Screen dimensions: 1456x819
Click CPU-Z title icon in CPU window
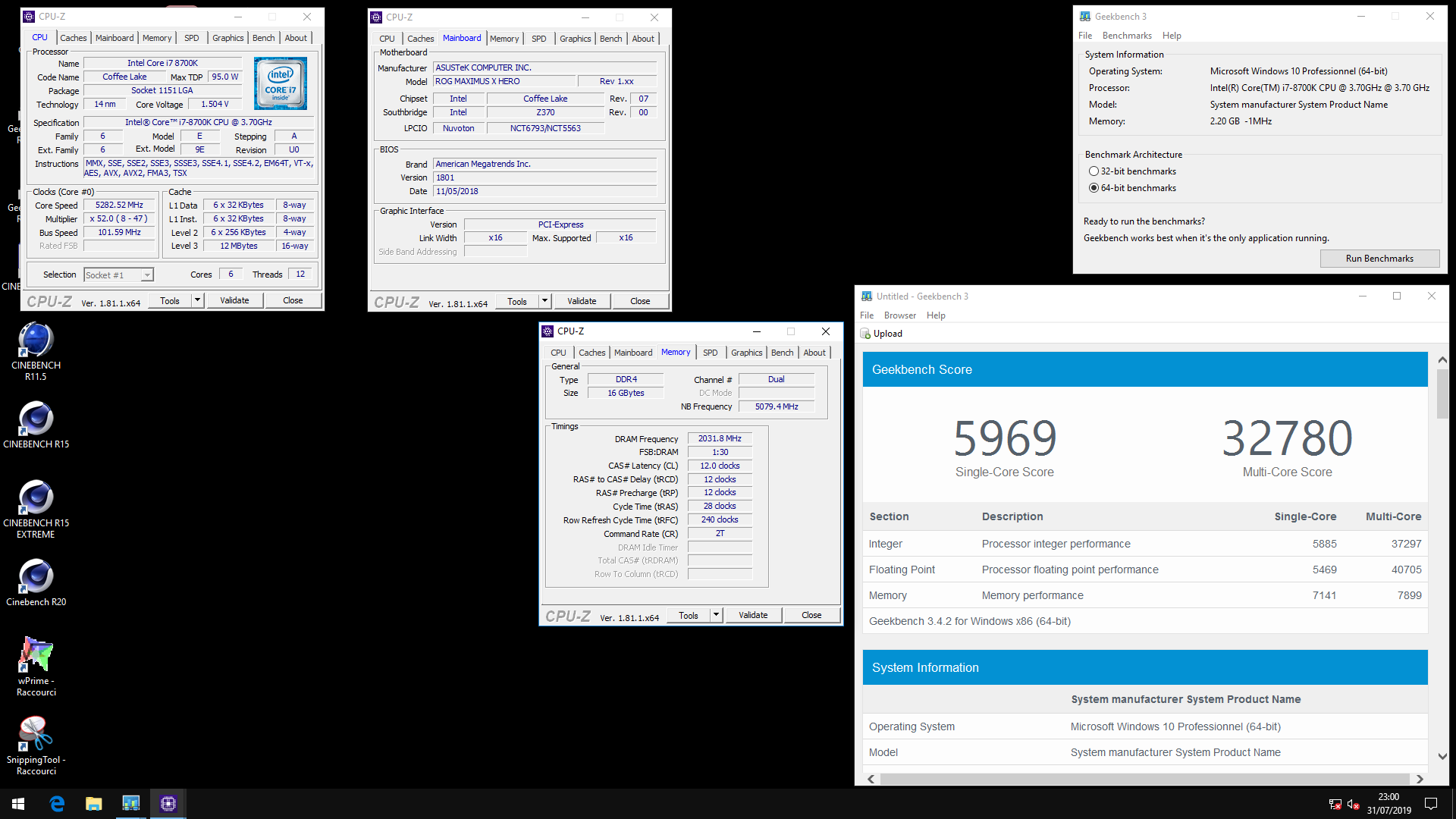click(x=29, y=16)
